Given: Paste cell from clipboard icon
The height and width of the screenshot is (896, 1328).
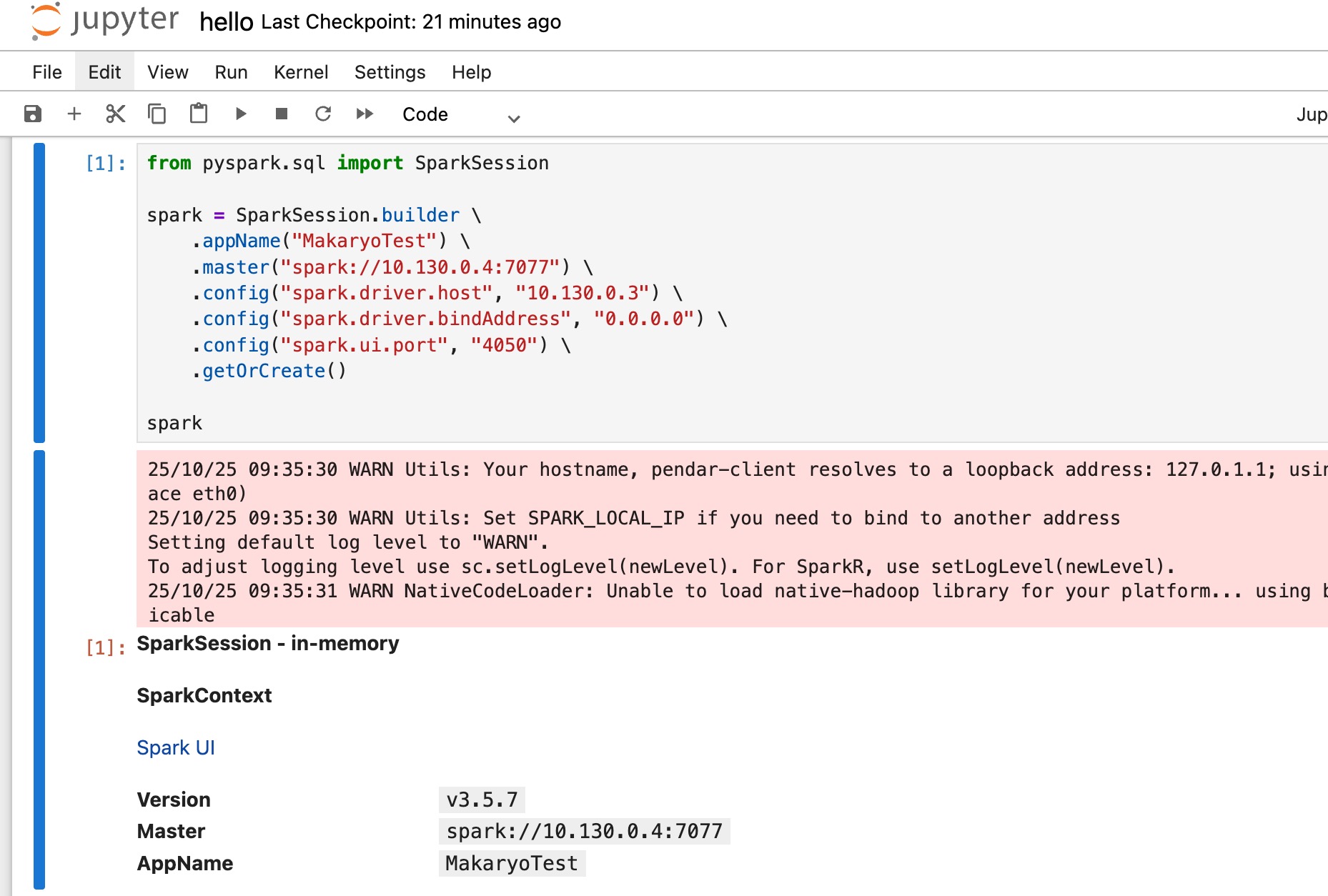Looking at the screenshot, I should pyautogui.click(x=198, y=114).
